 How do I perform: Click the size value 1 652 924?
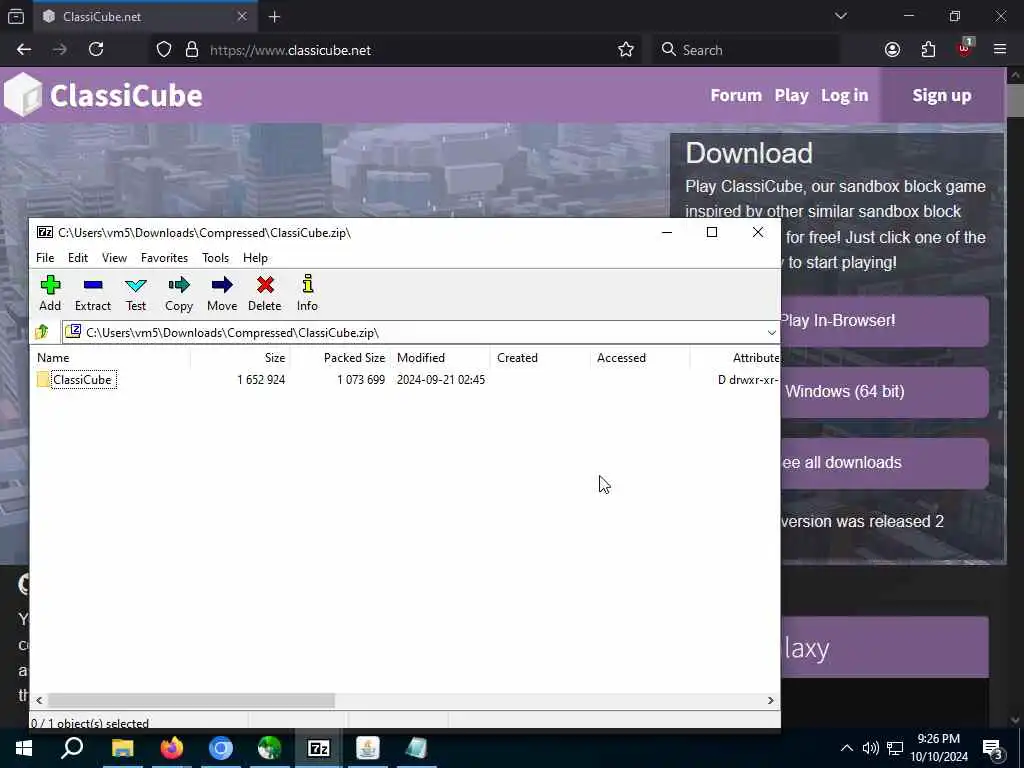(261, 379)
